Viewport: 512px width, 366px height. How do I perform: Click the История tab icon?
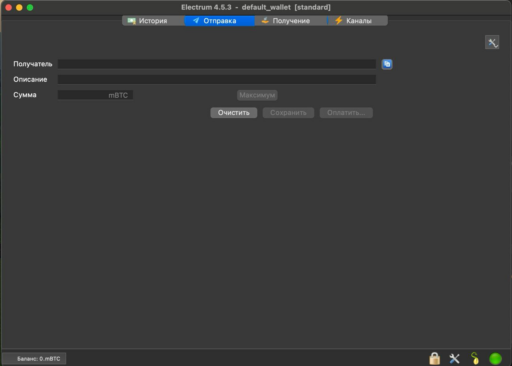132,21
